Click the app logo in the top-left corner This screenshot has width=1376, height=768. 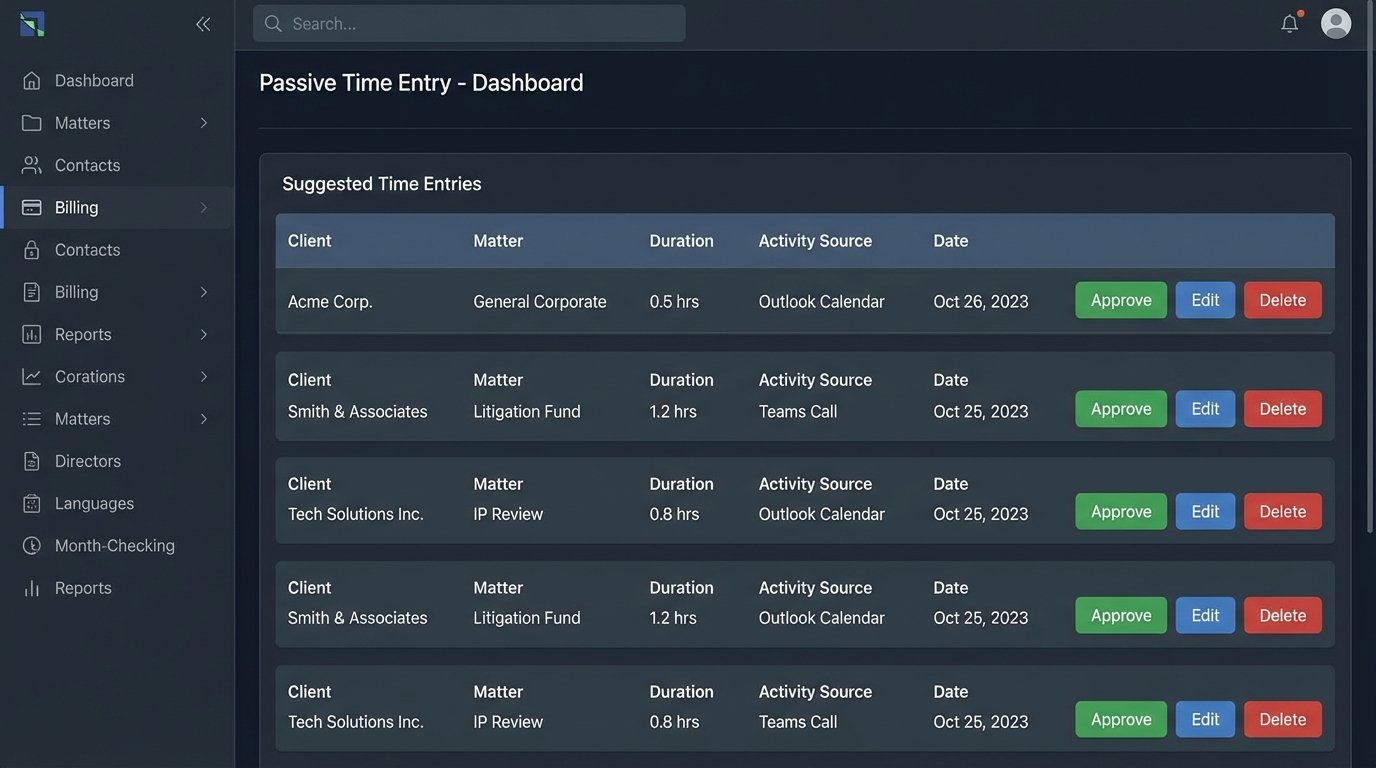point(32,24)
